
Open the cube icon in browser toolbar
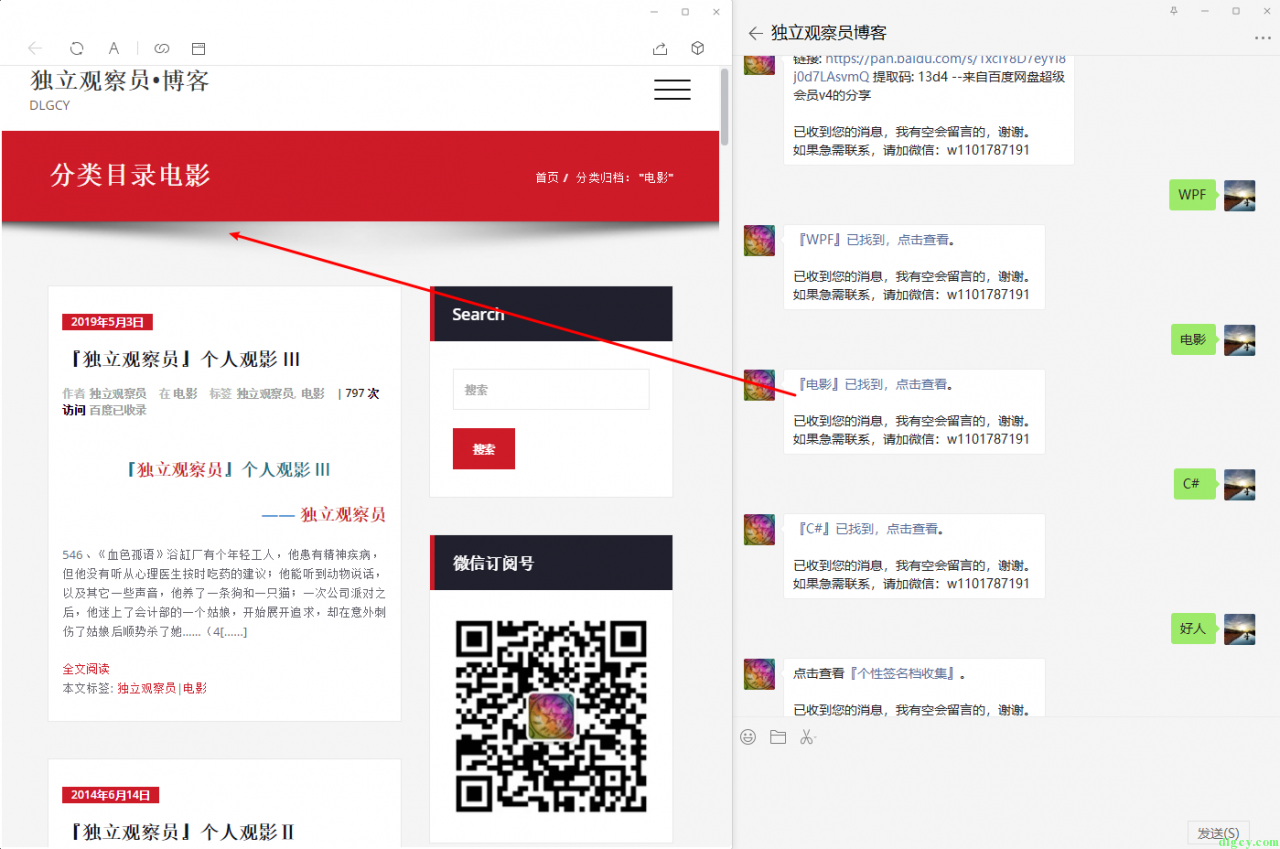pyautogui.click(x=698, y=48)
